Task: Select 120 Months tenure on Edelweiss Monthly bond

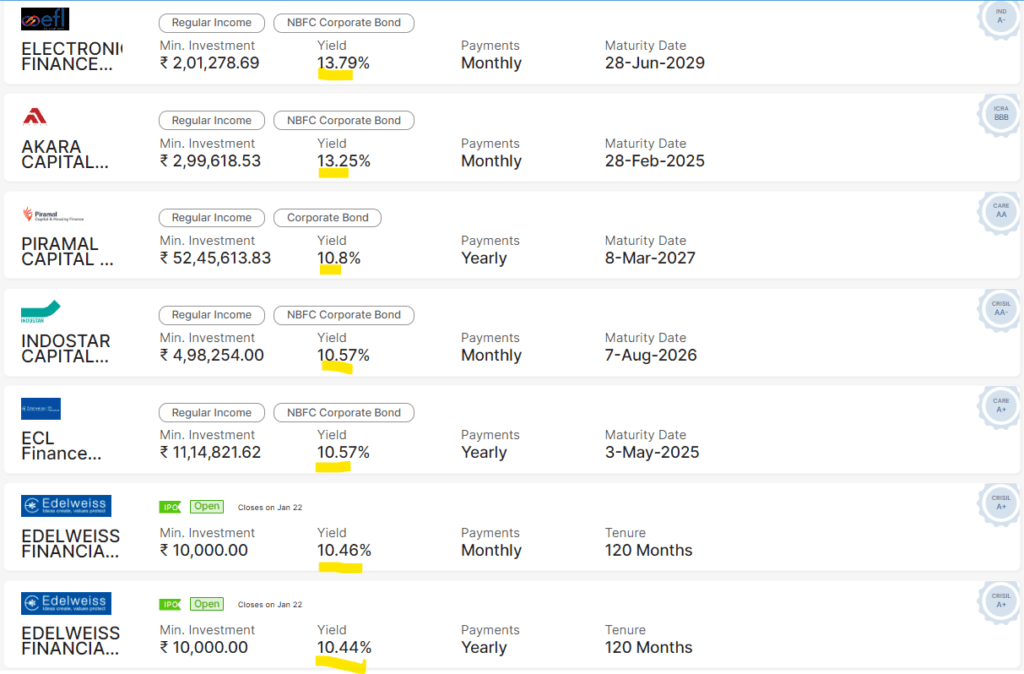Action: (648, 551)
